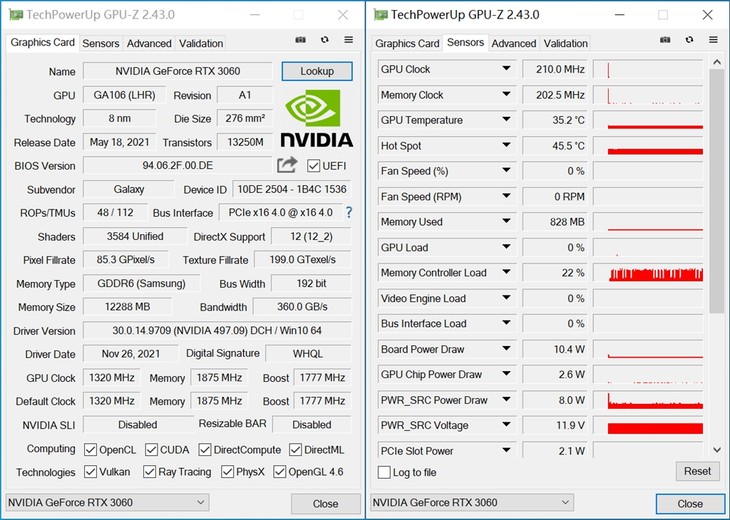Open the hamburger menu in left window
This screenshot has width=730, height=520.
click(x=348, y=40)
